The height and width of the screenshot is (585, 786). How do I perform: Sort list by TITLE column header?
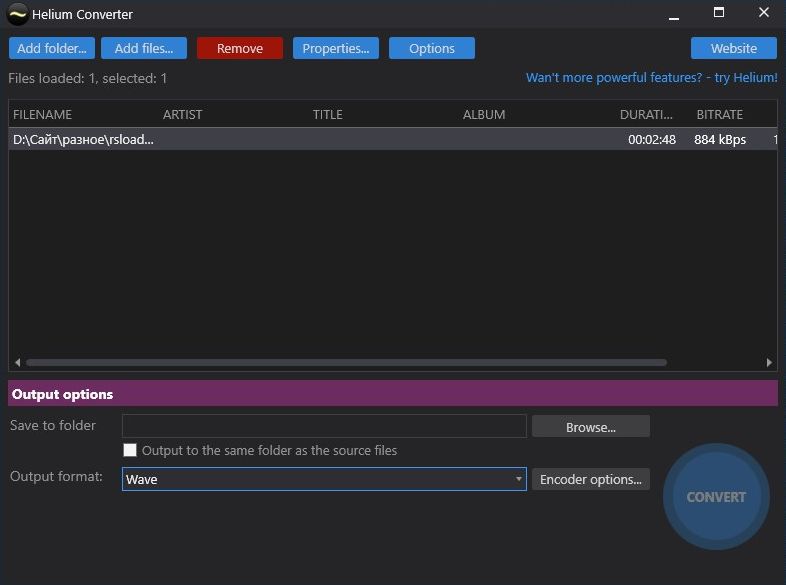point(328,114)
